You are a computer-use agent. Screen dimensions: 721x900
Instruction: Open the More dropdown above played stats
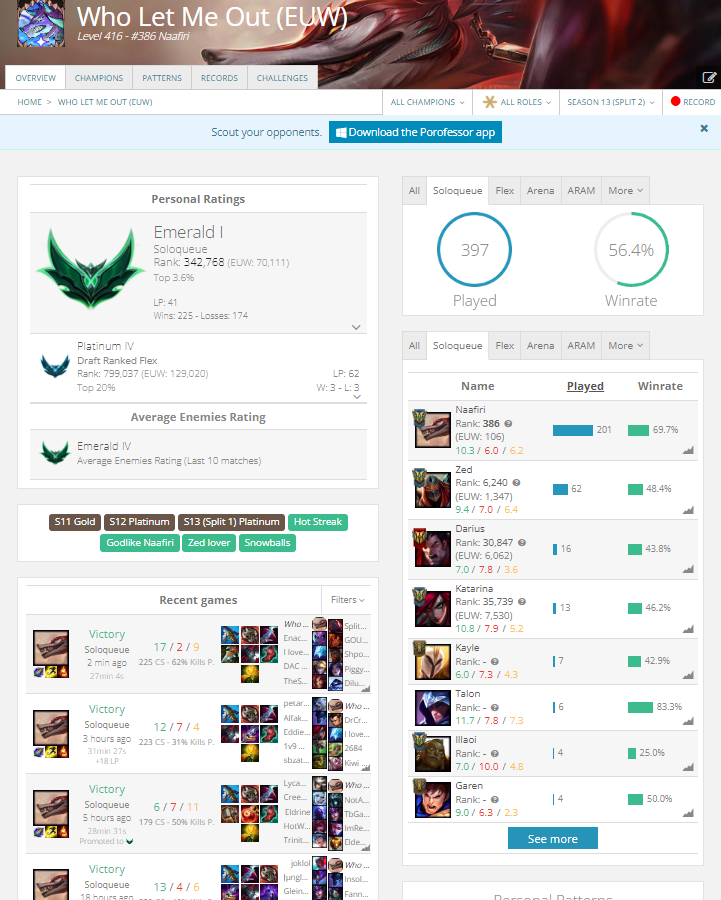(626, 191)
